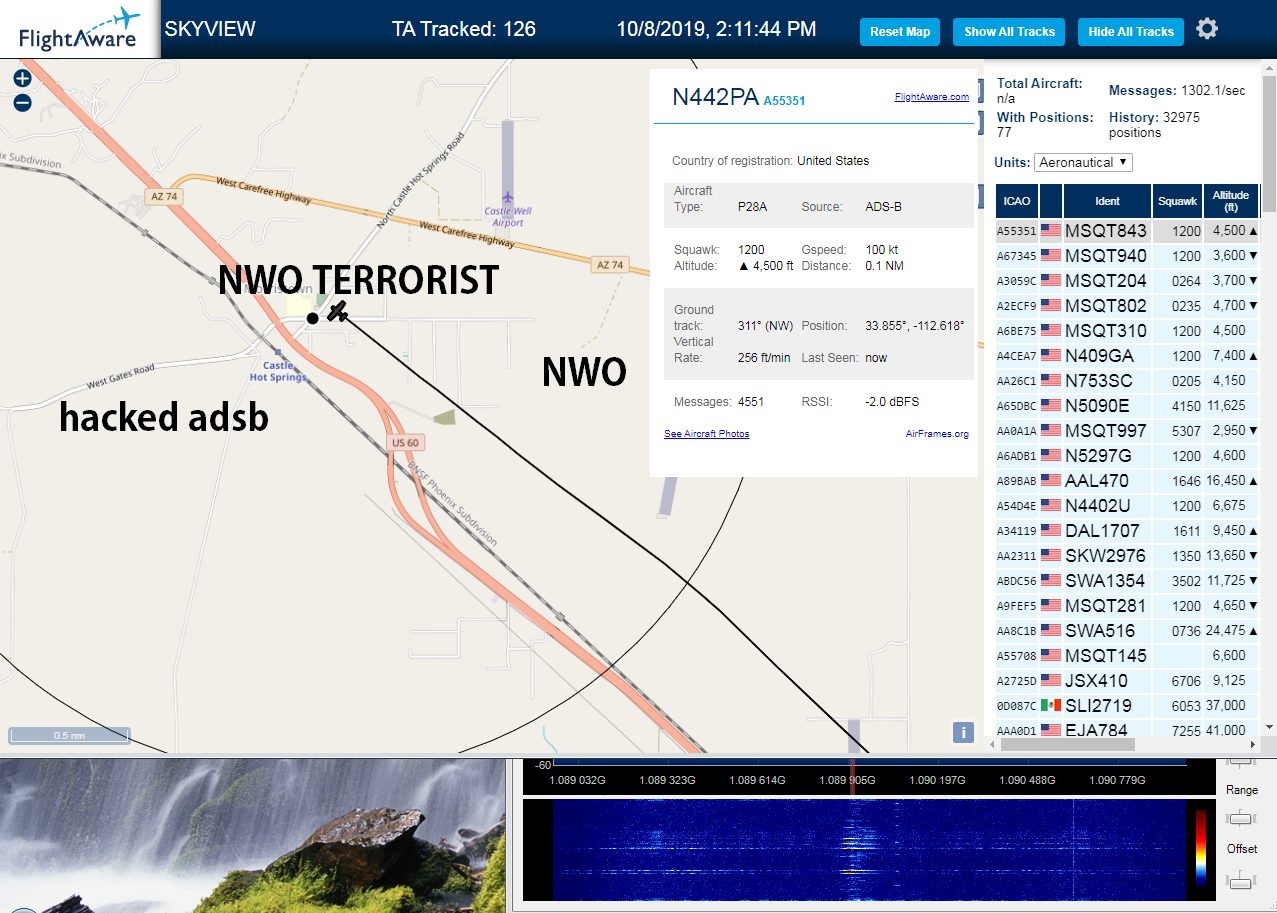Open the FlightAware.com link in aircraft panel
The width and height of the screenshot is (1277, 913).
(931, 97)
